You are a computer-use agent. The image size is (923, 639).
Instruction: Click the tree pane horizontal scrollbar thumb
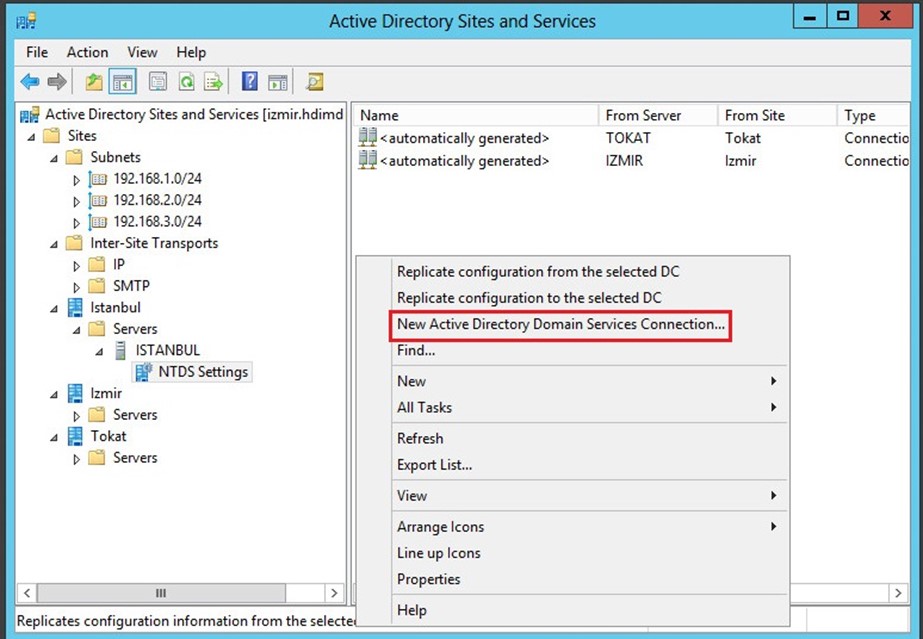[161, 593]
